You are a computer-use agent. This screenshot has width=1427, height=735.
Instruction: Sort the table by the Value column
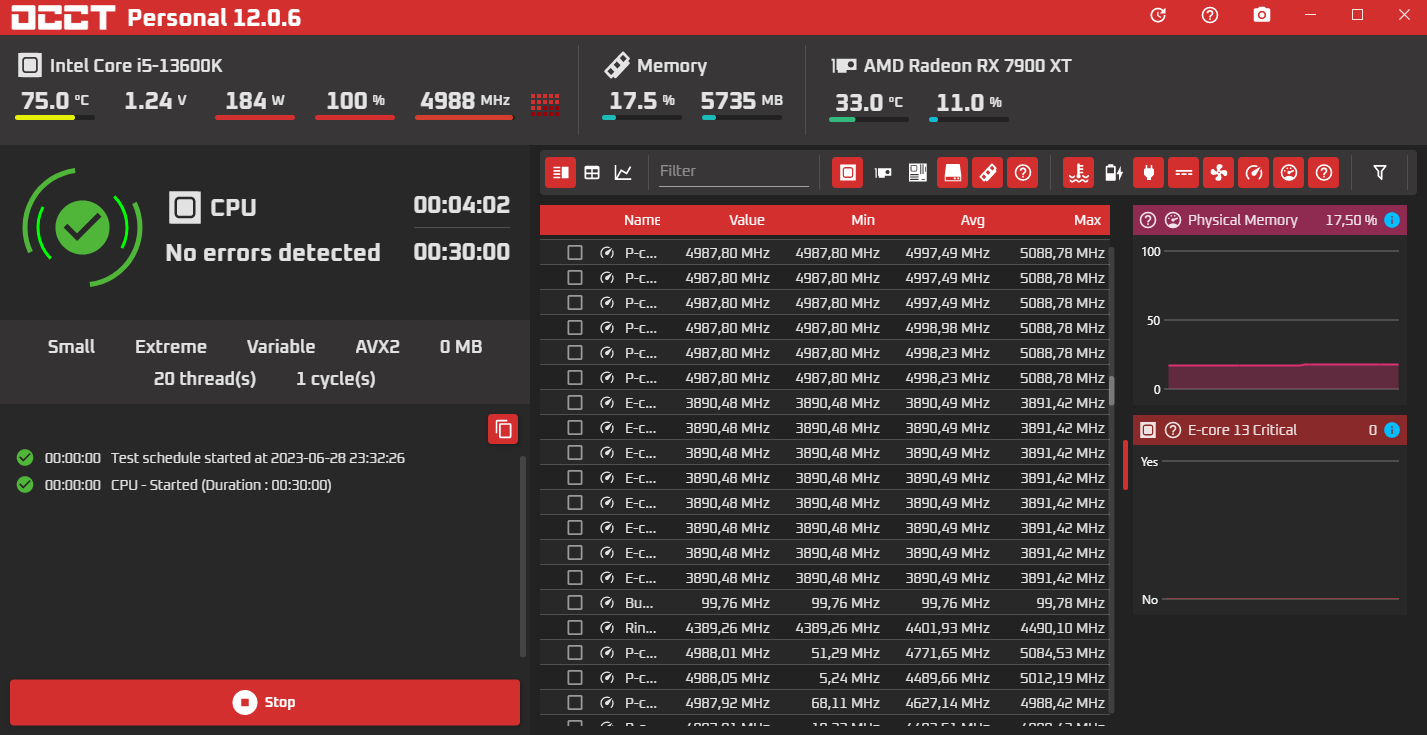coord(747,220)
